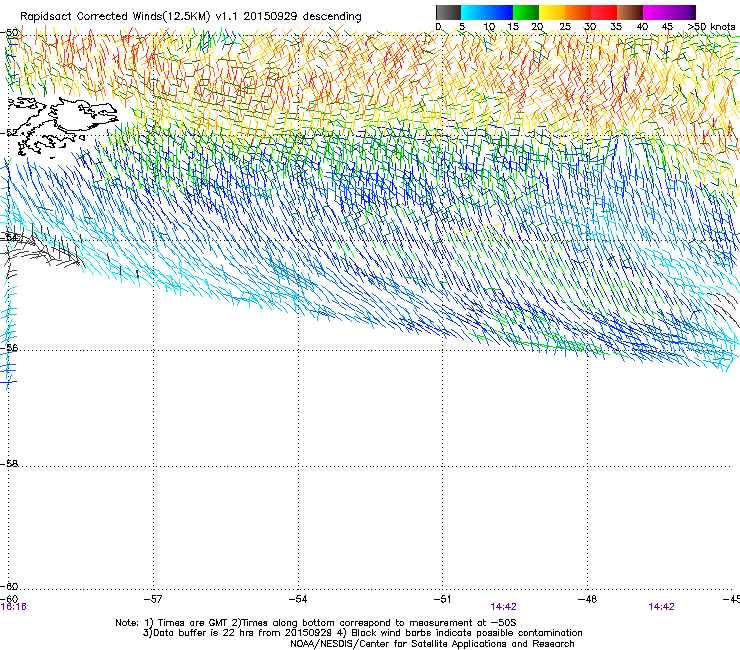Image resolution: width=740 pixels, height=650 pixels.
Task: Click the '-51' longitude axis label
Action: tap(442, 599)
